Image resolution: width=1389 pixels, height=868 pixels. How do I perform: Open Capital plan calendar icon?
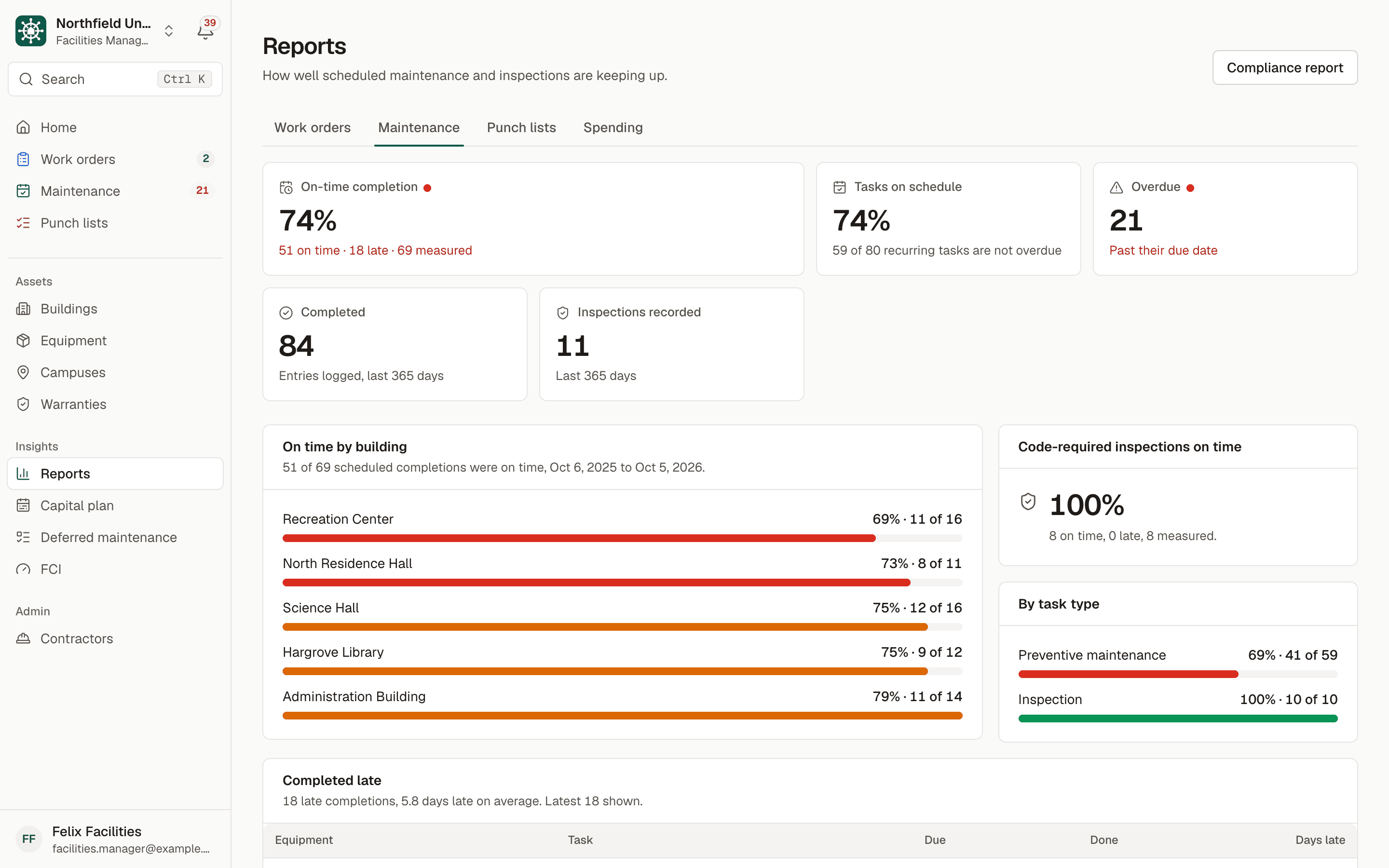tap(23, 505)
